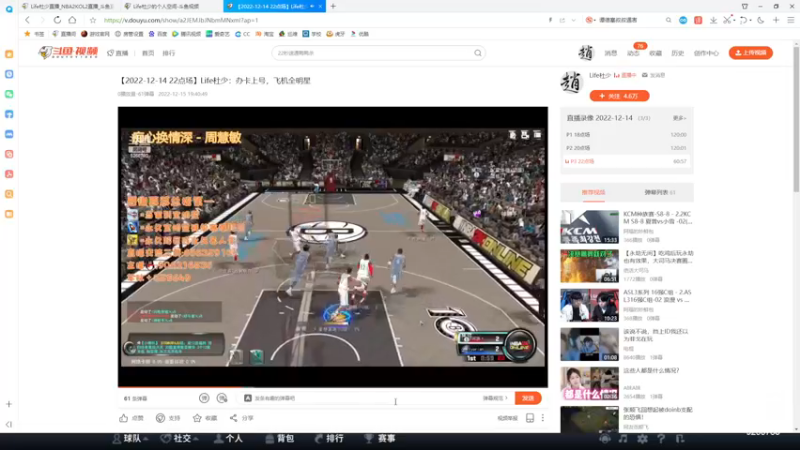
Task: Focus the Douyu search input field
Action: pos(372,53)
